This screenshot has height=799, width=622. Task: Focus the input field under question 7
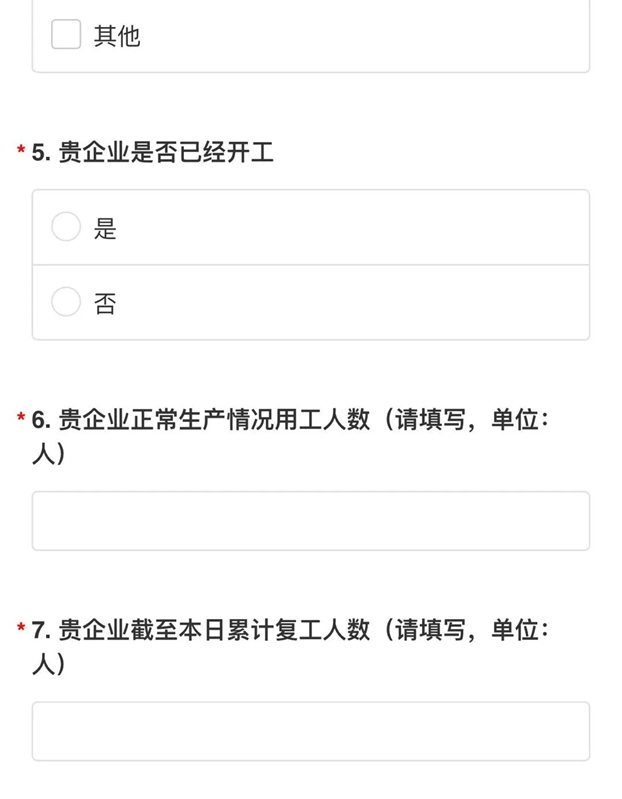click(311, 731)
